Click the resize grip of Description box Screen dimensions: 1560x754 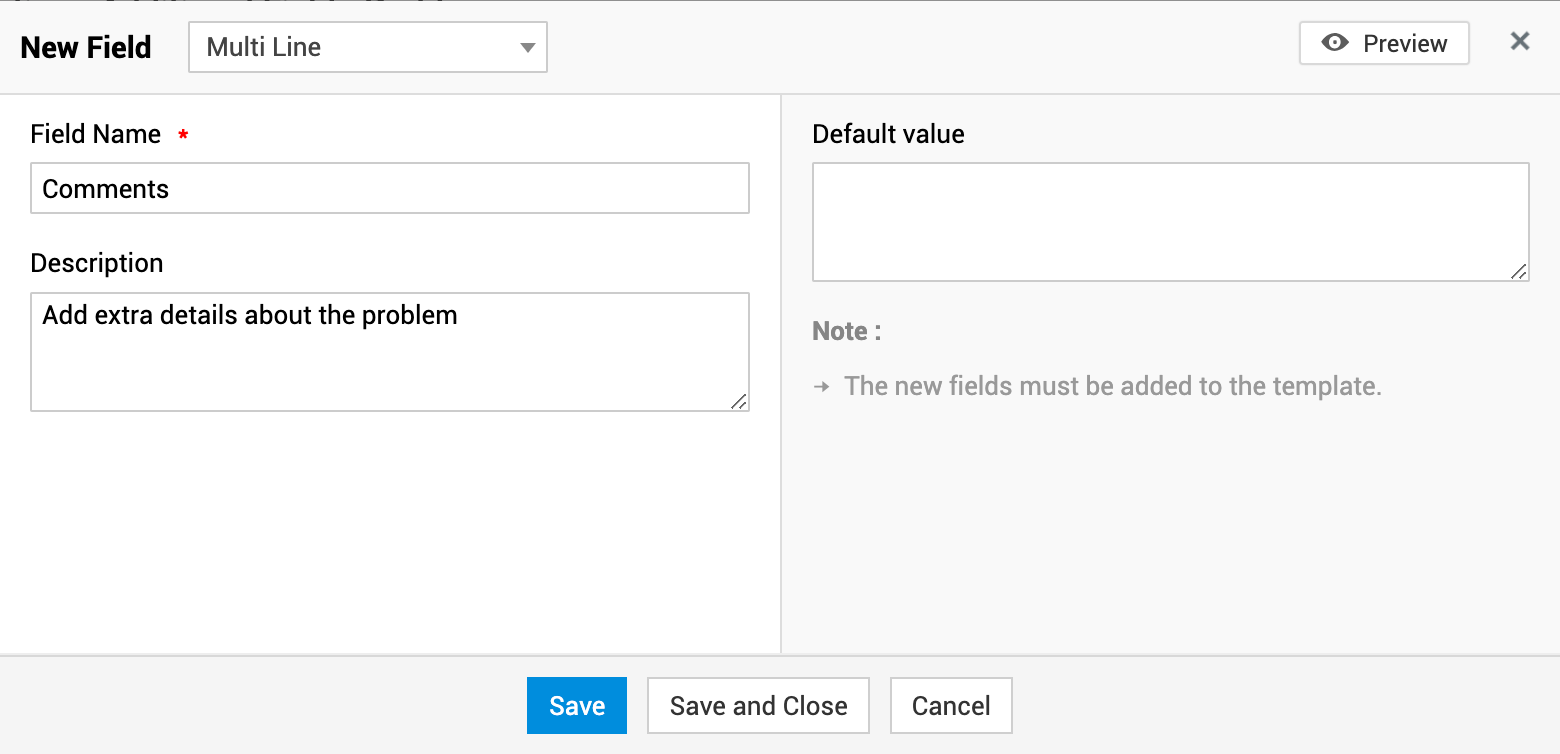point(738,401)
